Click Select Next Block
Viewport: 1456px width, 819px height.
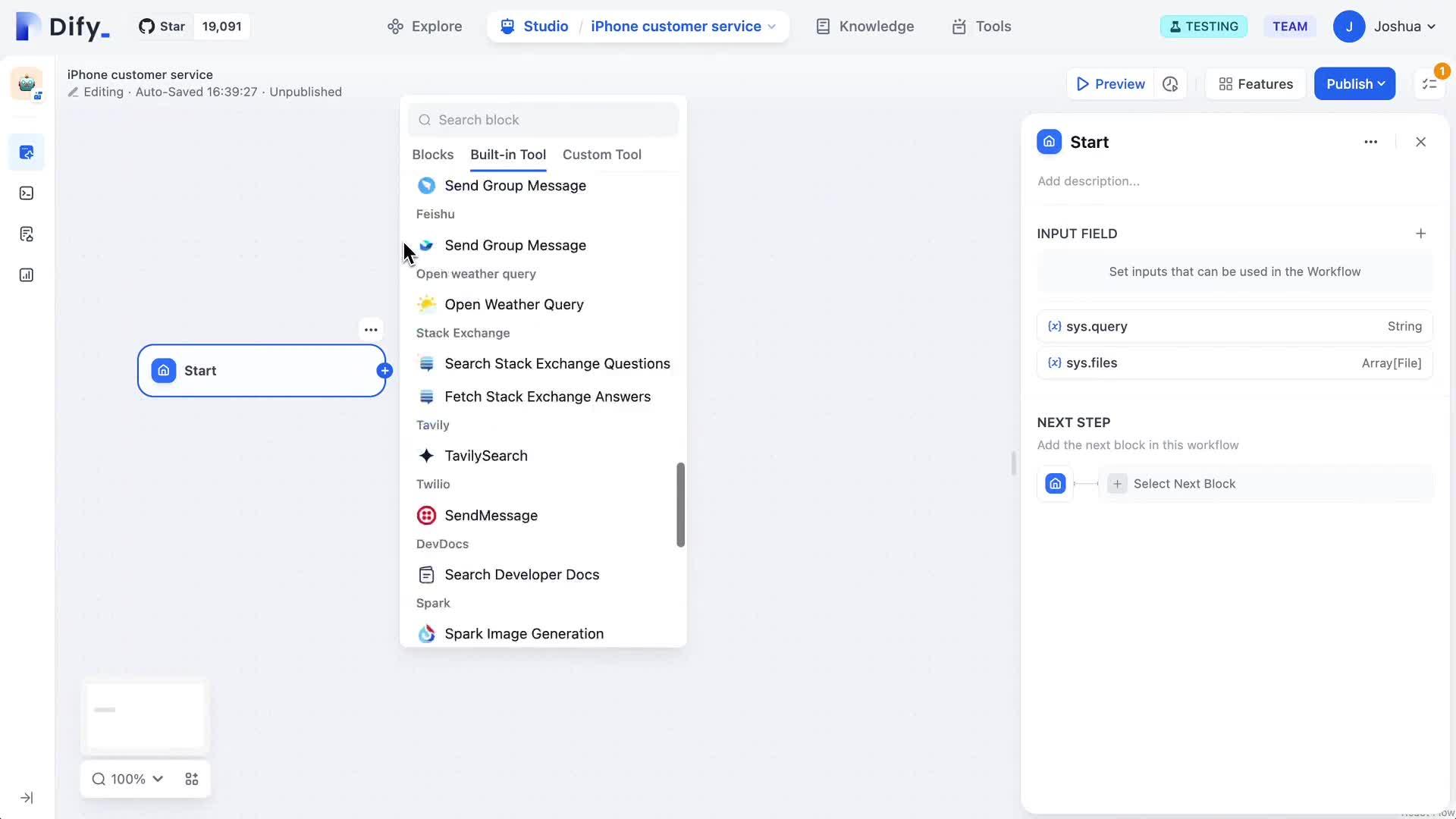(x=1184, y=484)
